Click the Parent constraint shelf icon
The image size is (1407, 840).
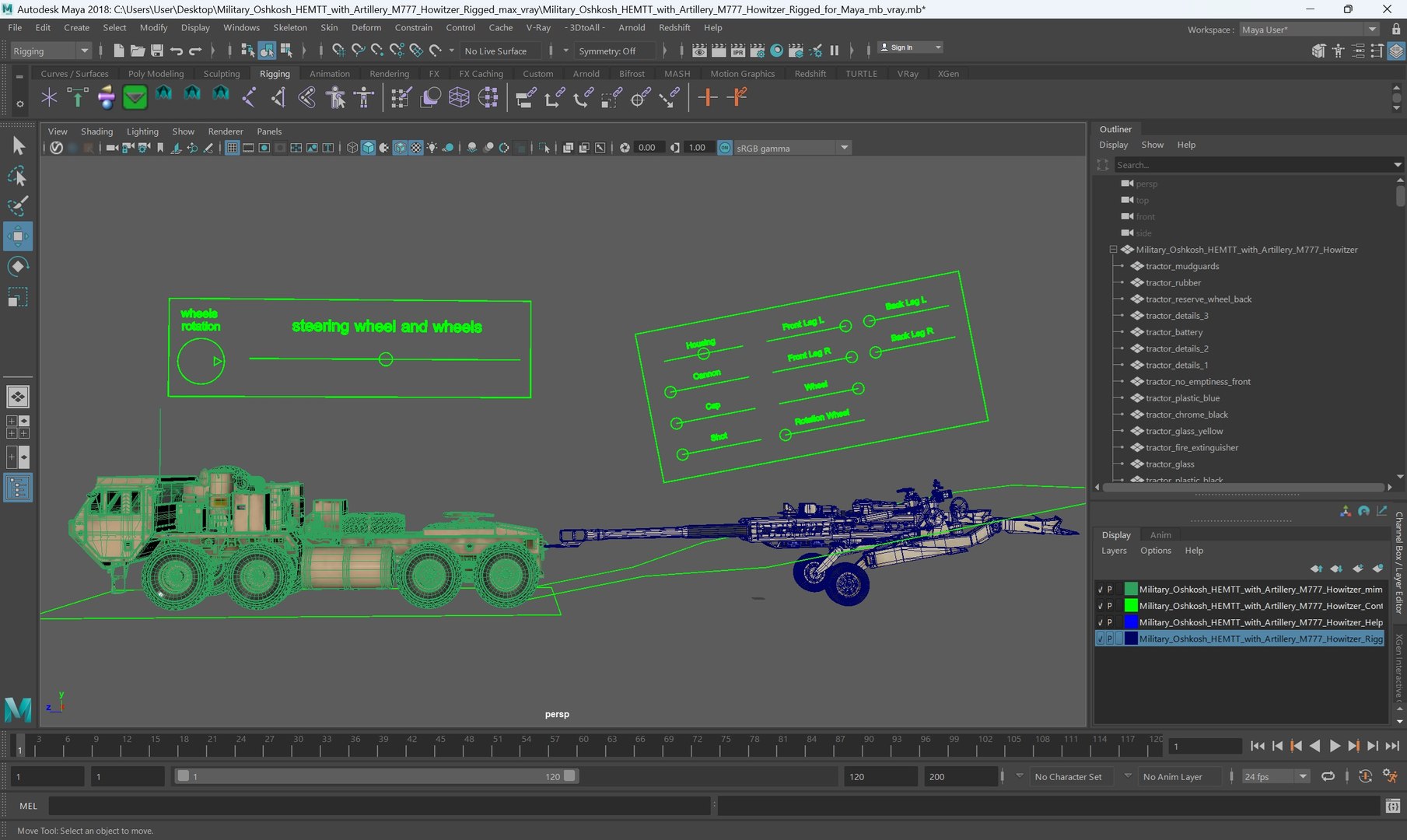525,97
